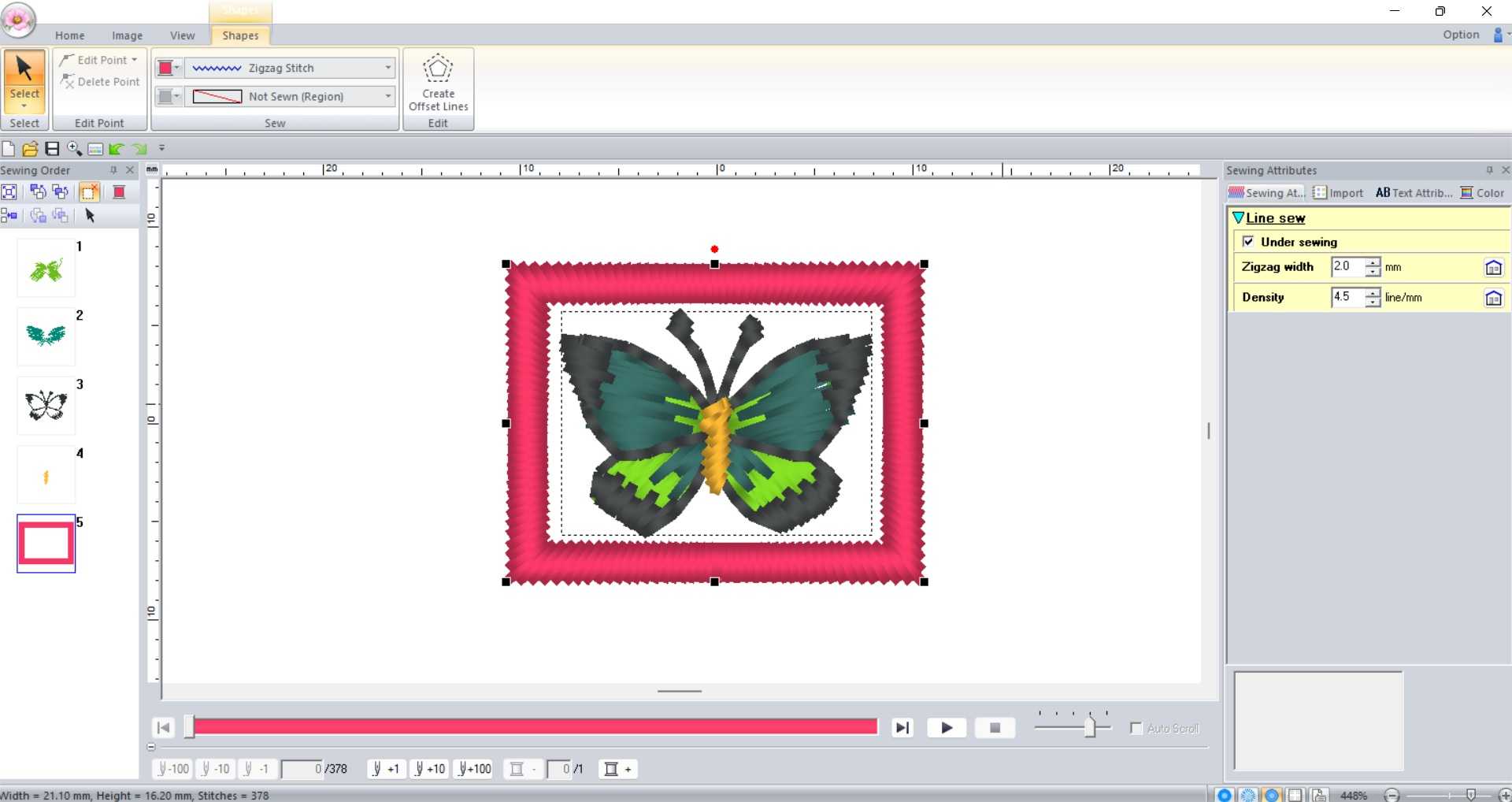
Task: Save the design using the toolbar icon
Action: (51, 148)
